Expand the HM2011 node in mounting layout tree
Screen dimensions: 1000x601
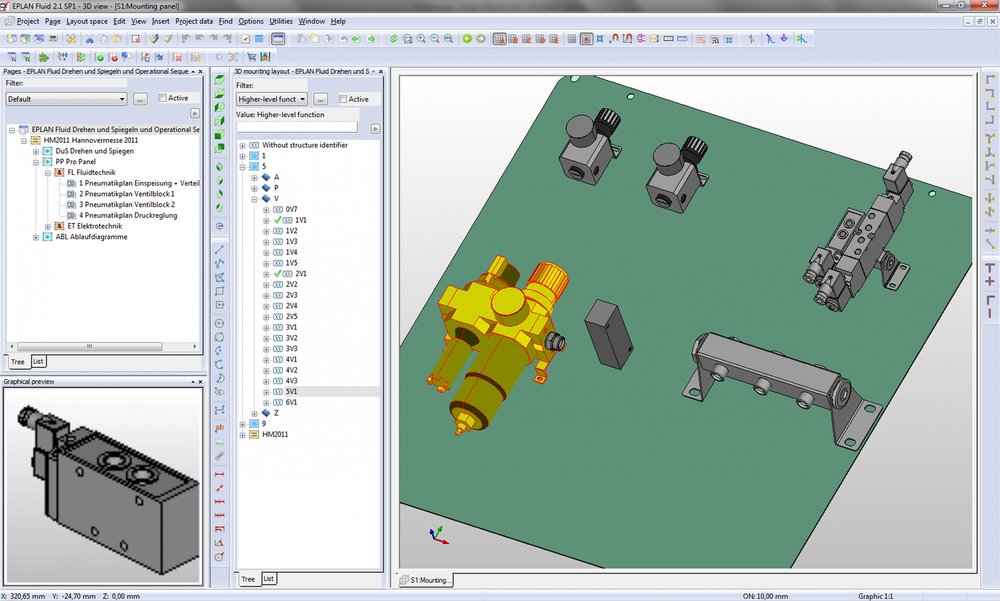pos(241,434)
